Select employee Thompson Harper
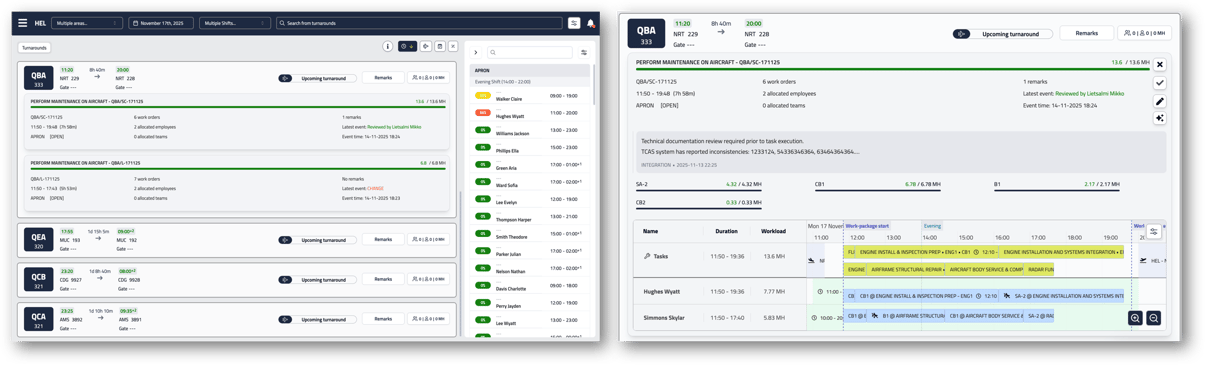Image resolution: width=1205 pixels, height=365 pixels. [531, 217]
